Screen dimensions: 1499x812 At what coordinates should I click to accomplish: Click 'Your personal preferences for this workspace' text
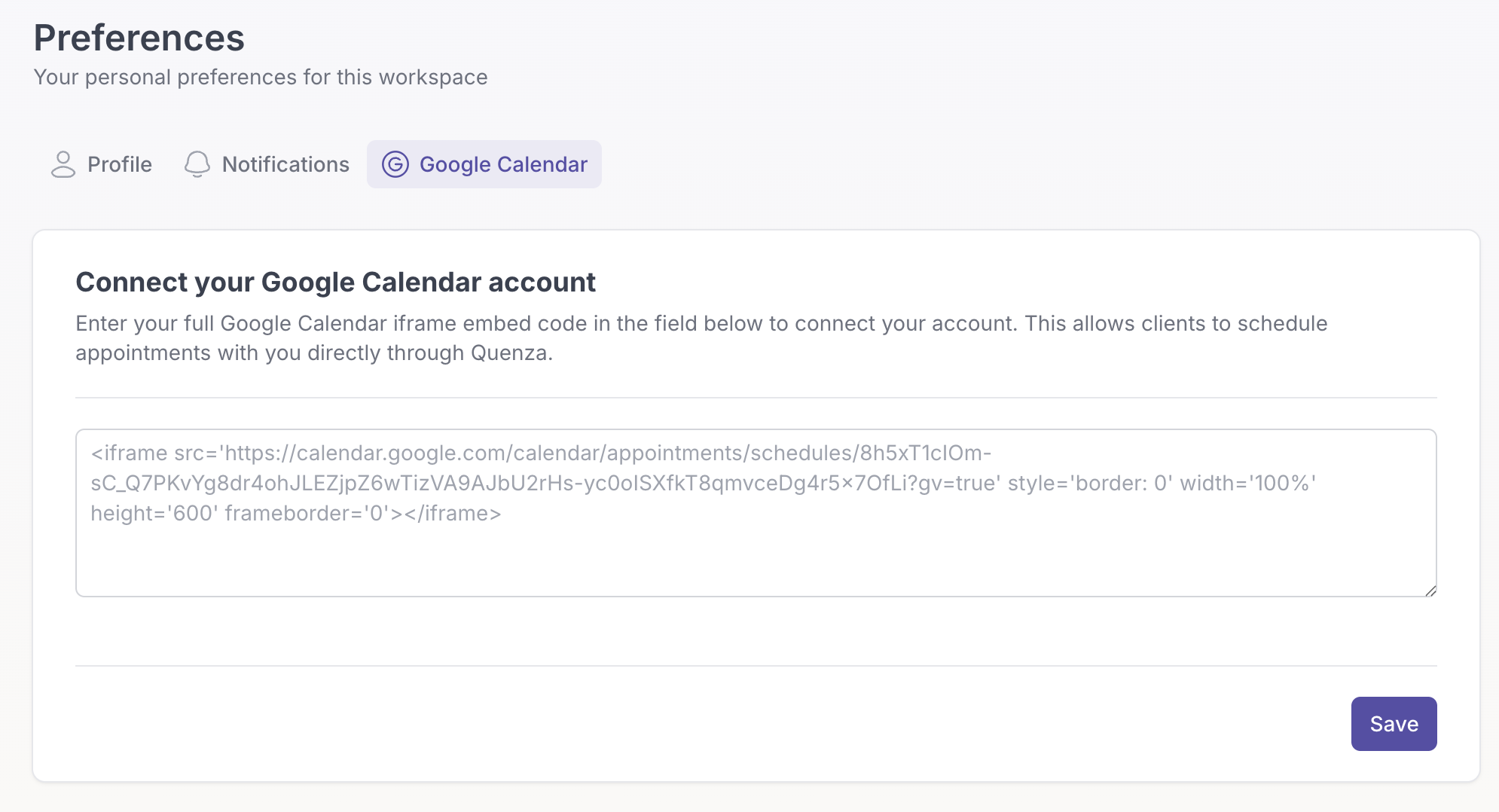261,78
